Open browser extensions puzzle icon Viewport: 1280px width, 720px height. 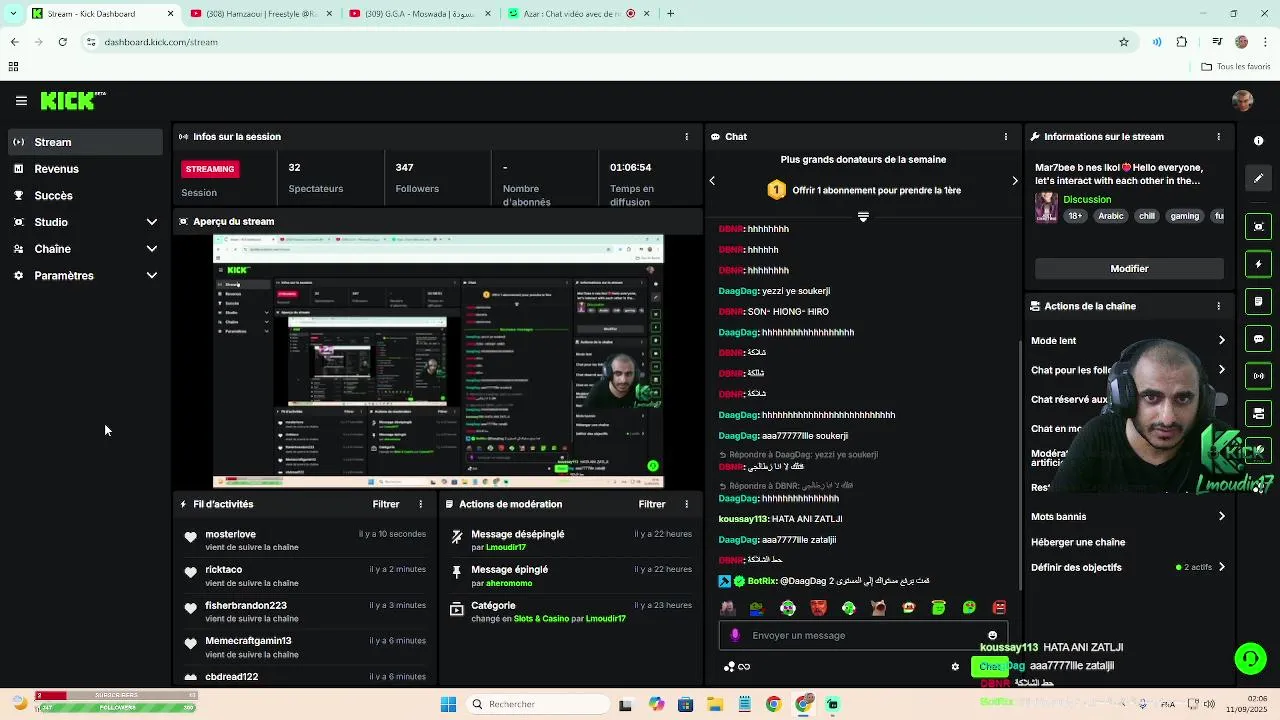[x=1182, y=42]
